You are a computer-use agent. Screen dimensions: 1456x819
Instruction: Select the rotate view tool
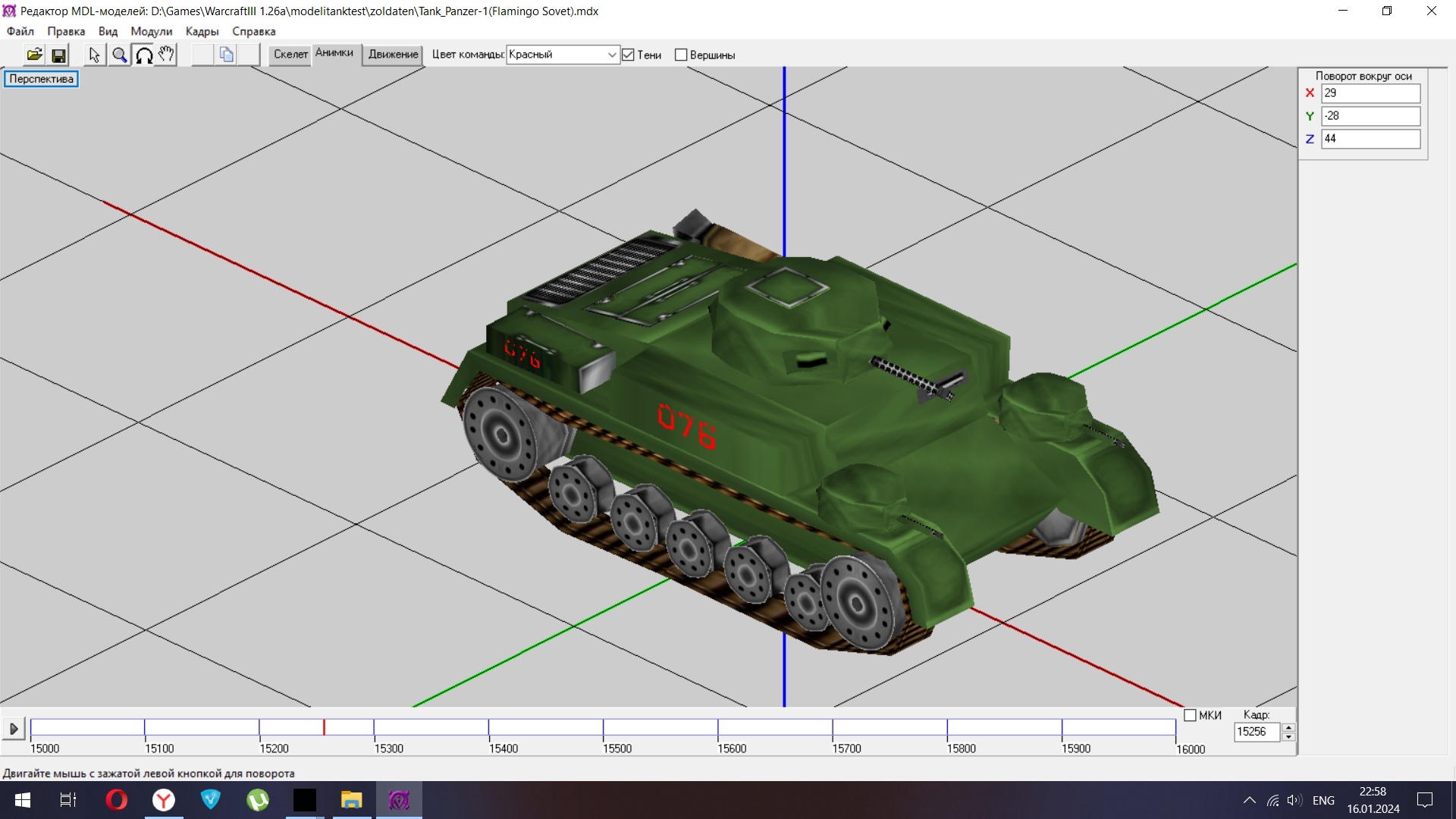[143, 55]
